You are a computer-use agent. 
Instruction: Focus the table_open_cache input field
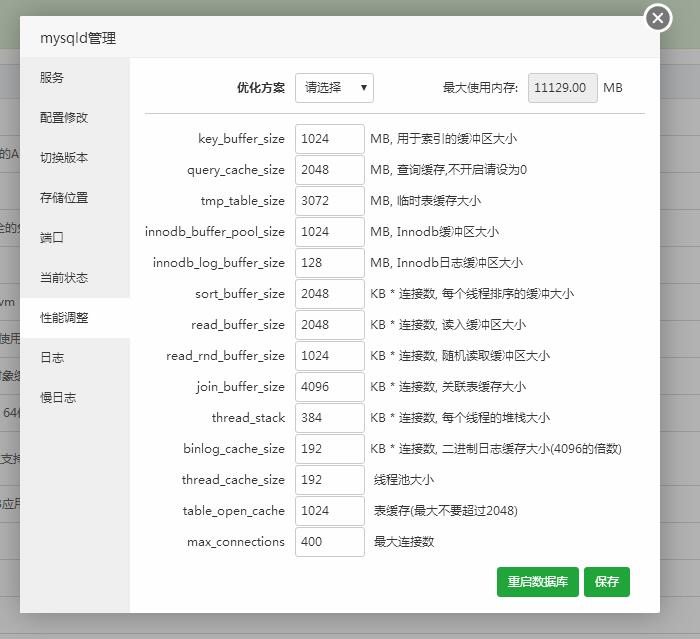coord(329,511)
